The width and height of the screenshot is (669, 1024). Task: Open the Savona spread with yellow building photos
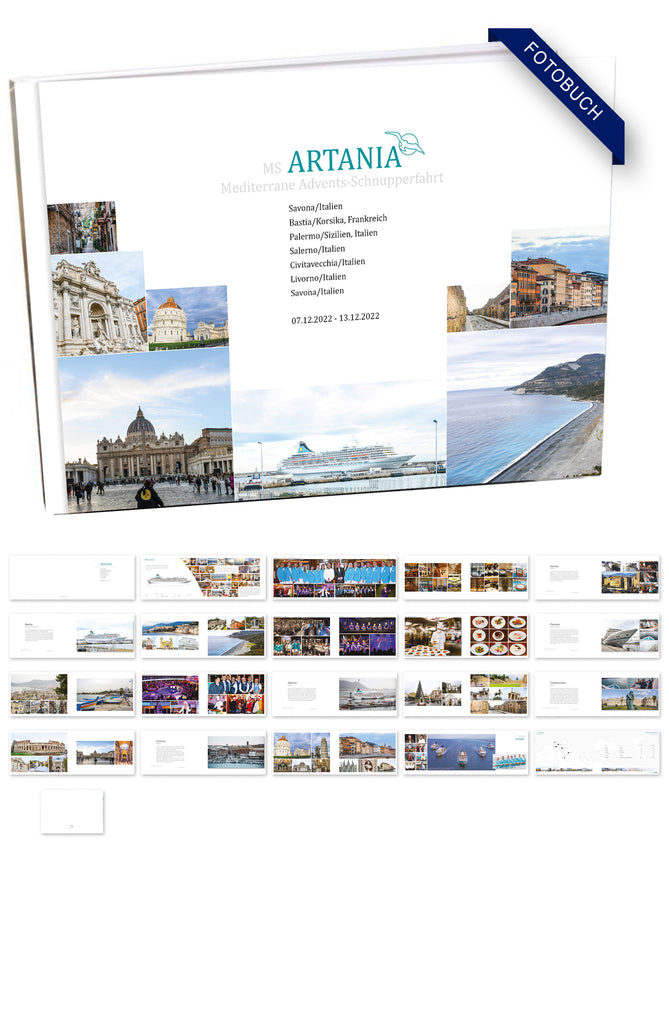click(597, 577)
